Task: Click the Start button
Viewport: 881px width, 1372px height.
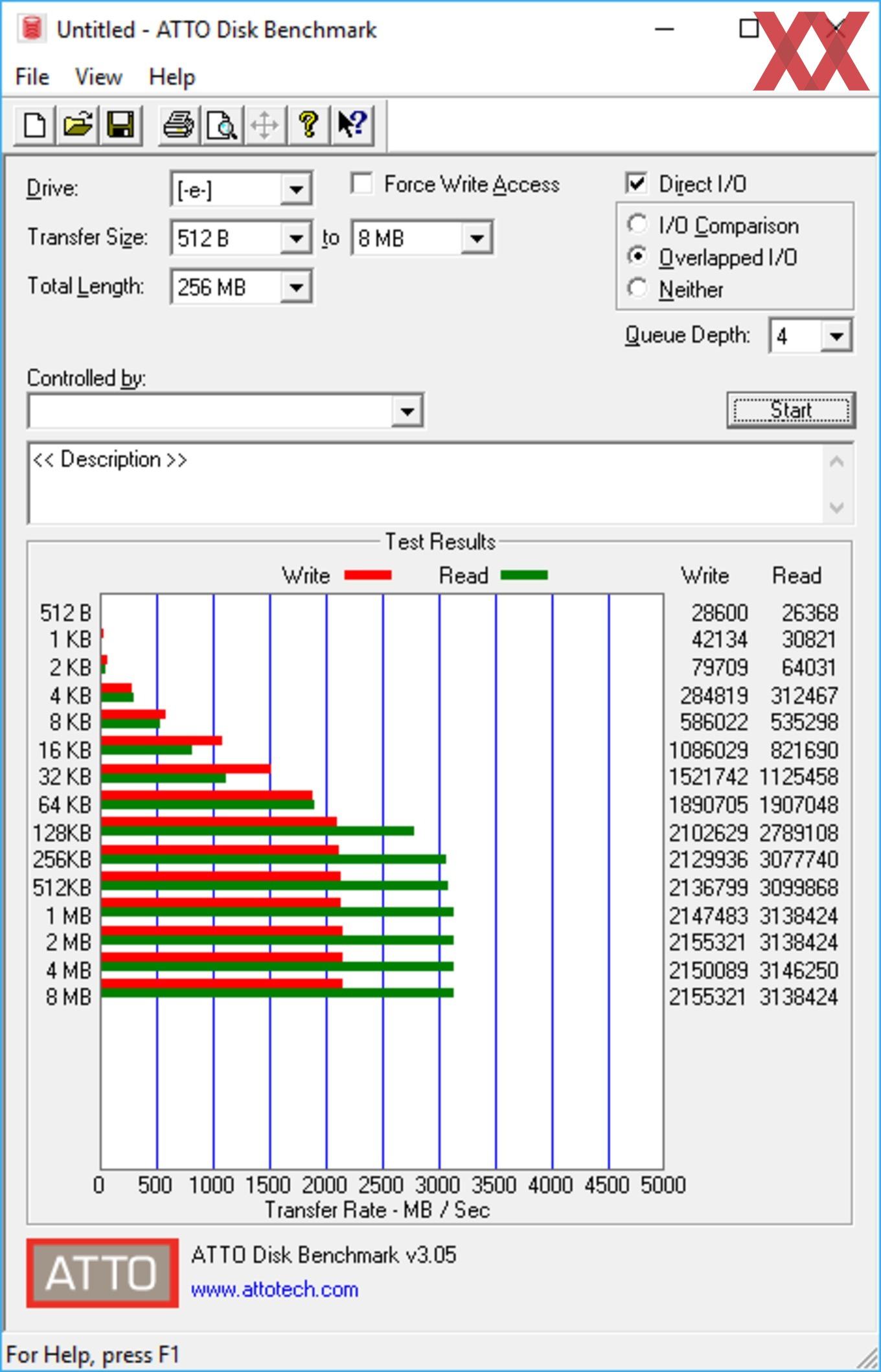Action: click(x=791, y=410)
